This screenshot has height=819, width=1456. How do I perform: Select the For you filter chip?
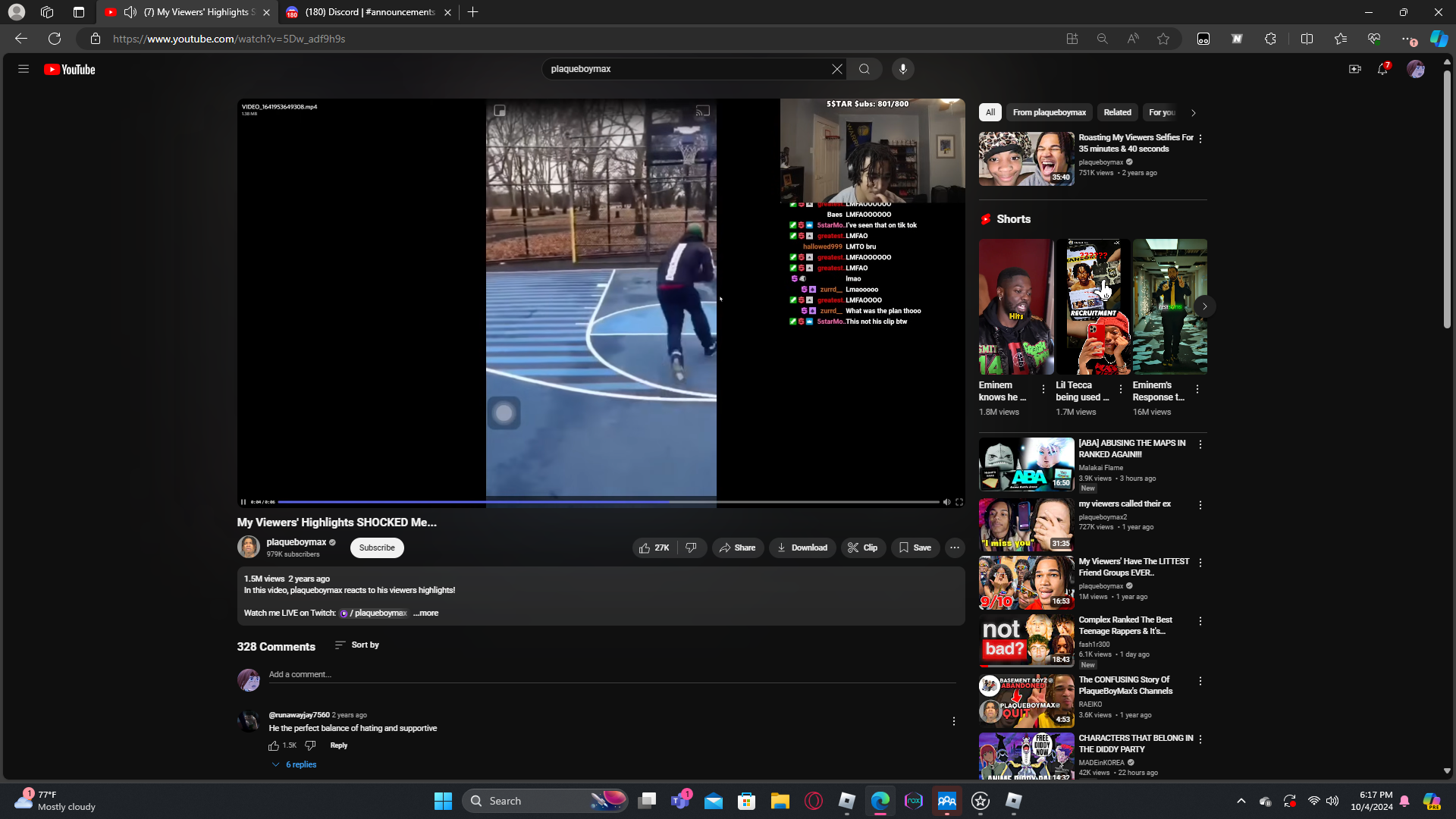click(x=1162, y=112)
